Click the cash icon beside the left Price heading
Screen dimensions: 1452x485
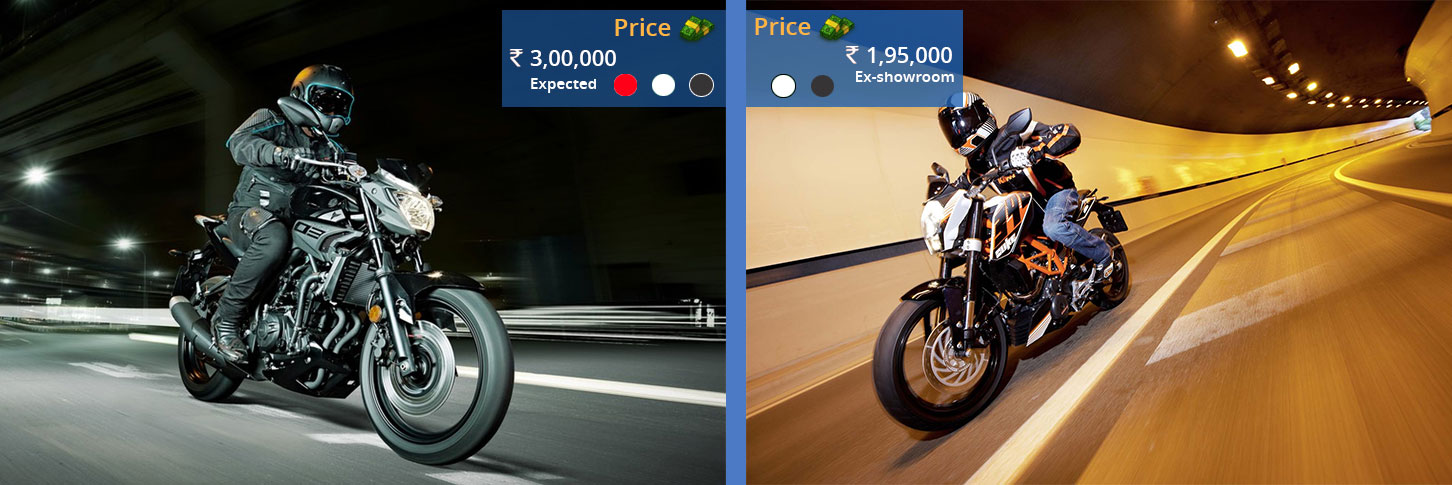[x=697, y=29]
